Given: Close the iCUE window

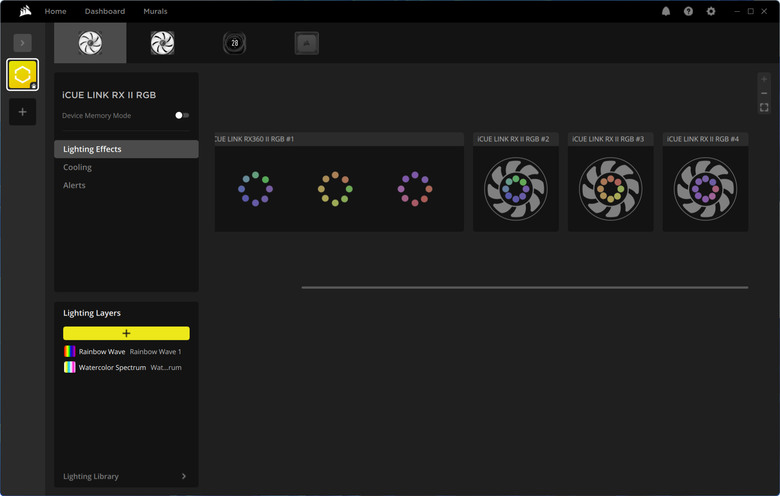Looking at the screenshot, I should click(x=764, y=11).
